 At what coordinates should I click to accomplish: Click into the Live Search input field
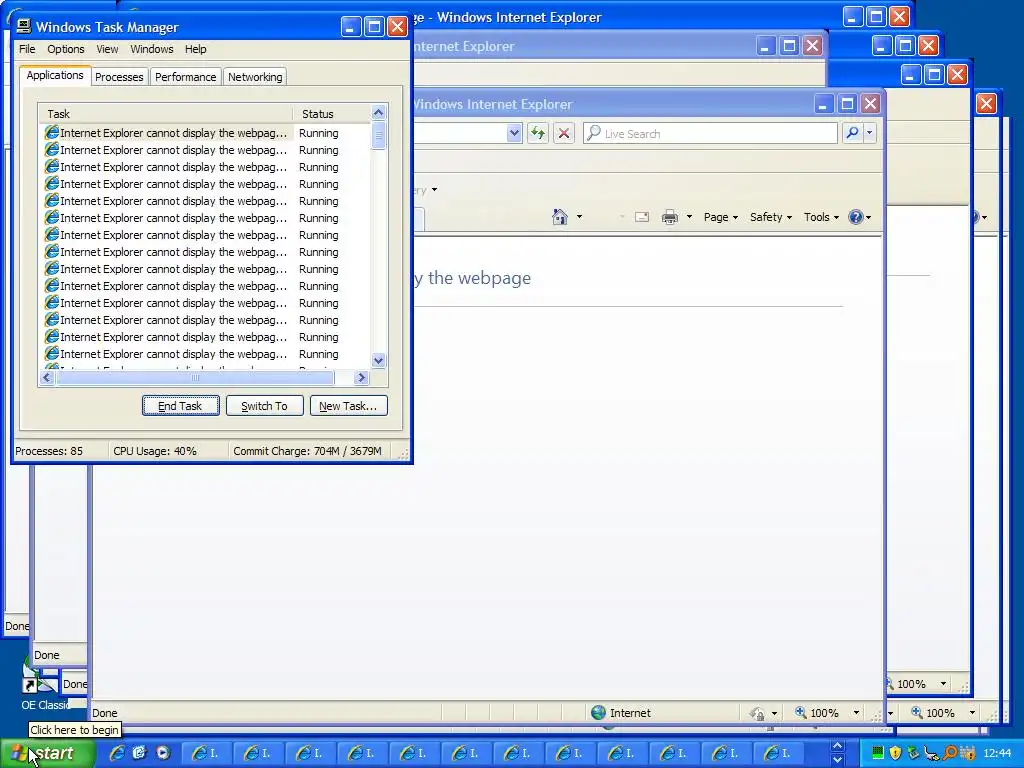pos(711,133)
